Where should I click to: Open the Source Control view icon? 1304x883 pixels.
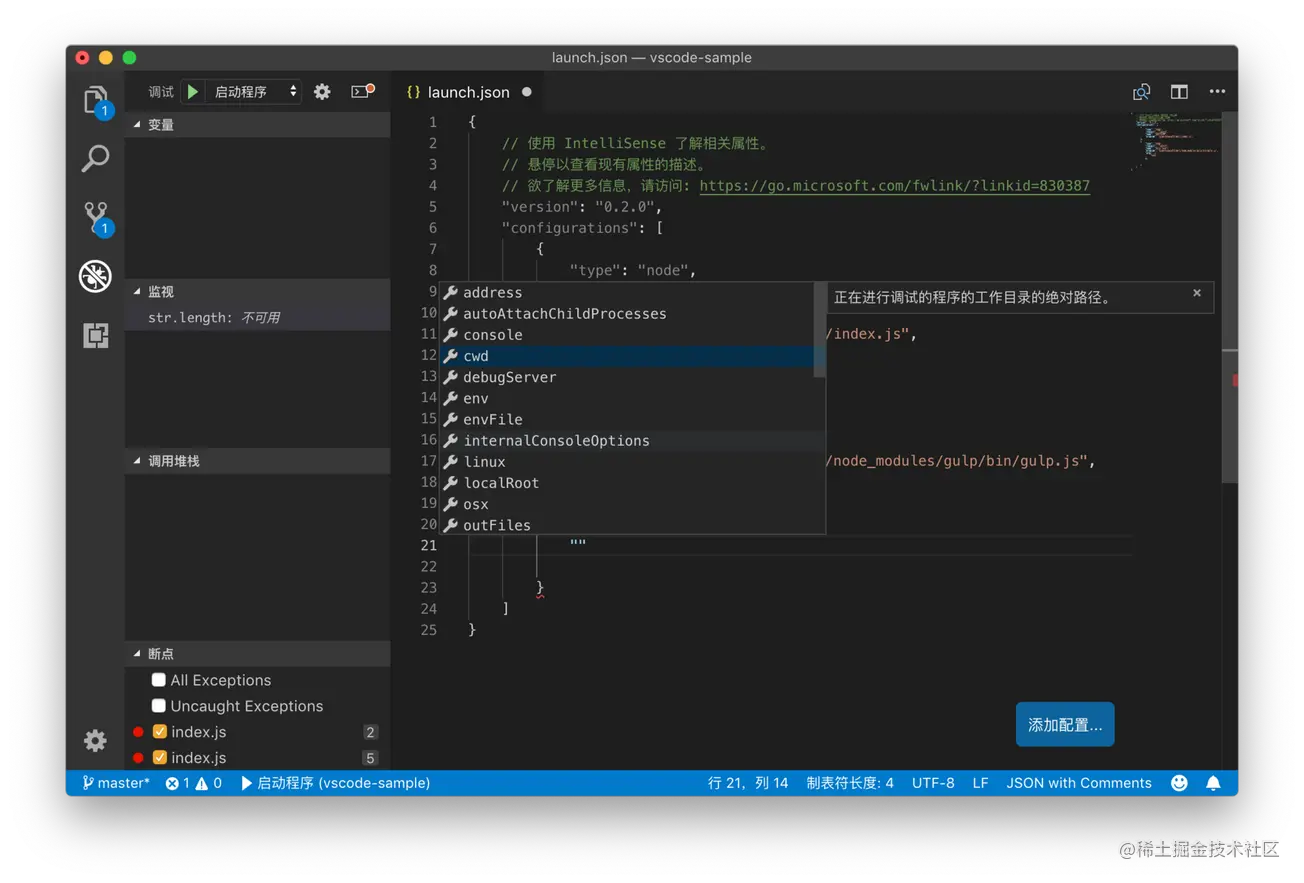[96, 217]
